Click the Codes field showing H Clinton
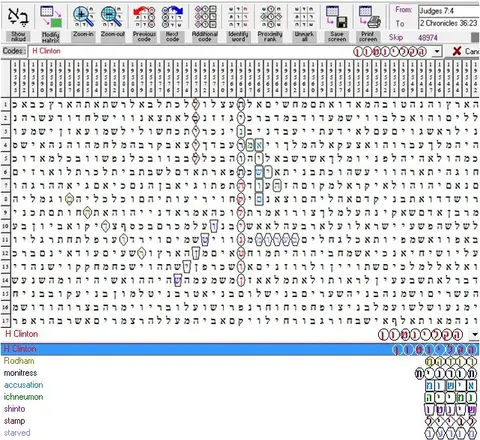 click(x=230, y=51)
